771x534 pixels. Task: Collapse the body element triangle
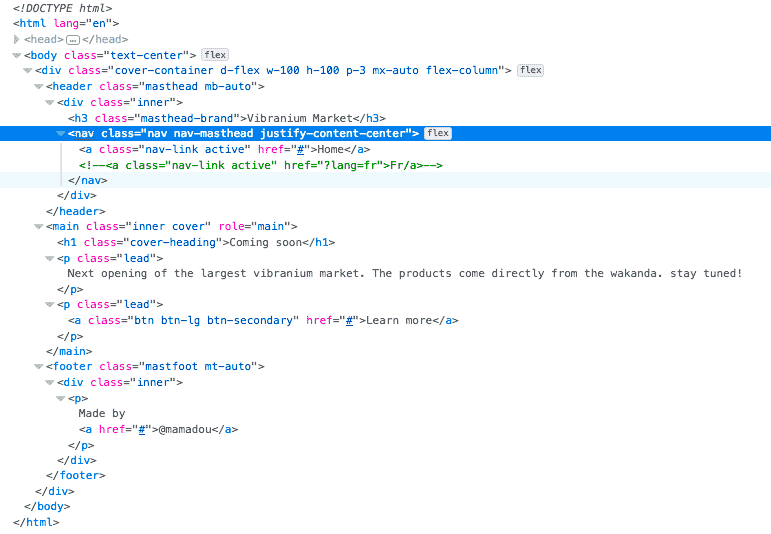[x=17, y=55]
